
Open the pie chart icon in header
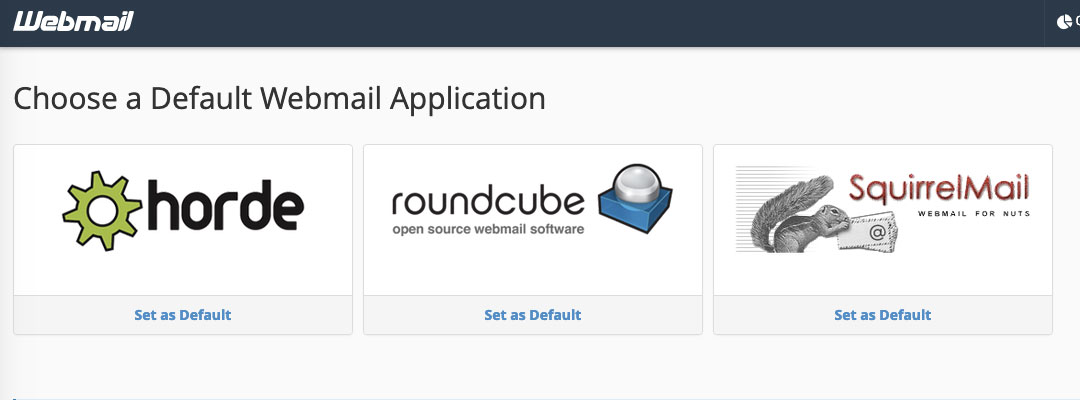(1064, 22)
